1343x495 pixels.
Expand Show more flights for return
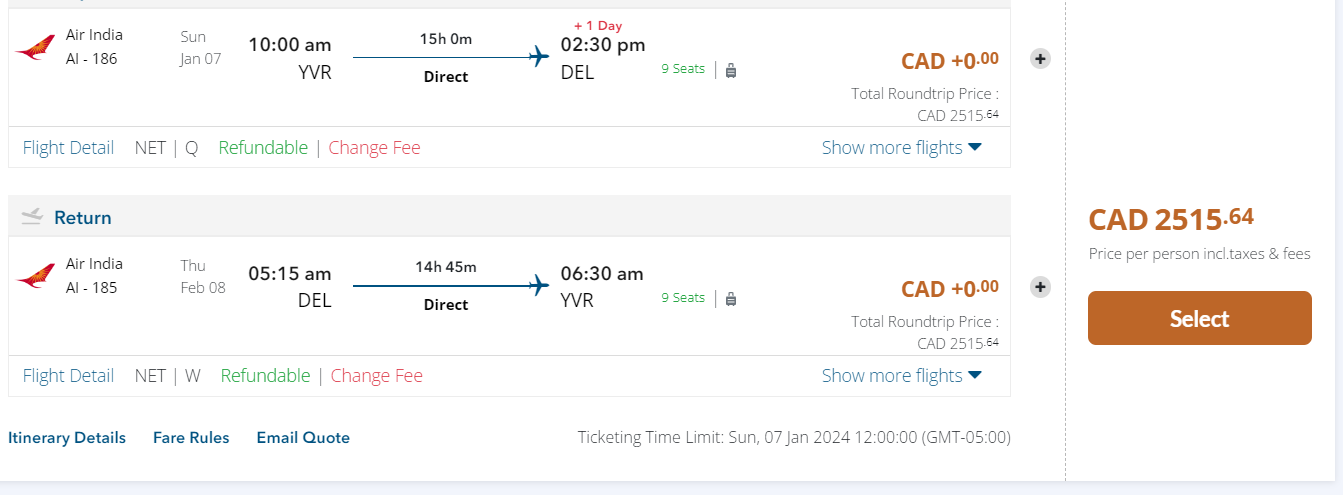(x=901, y=376)
